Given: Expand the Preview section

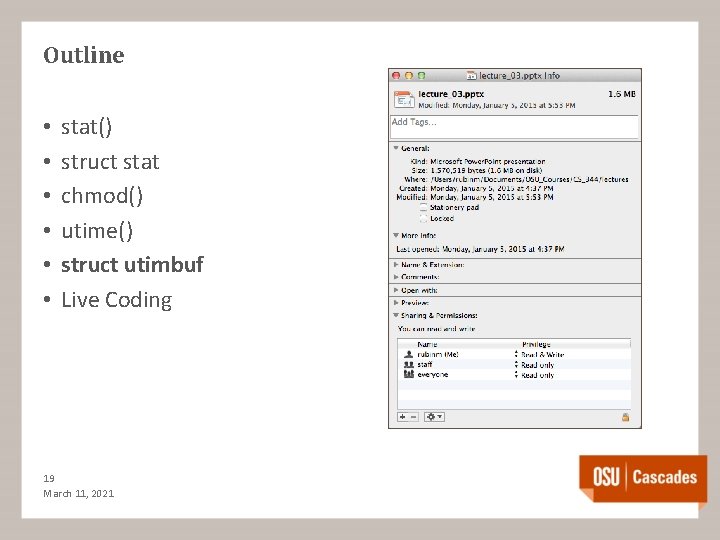Looking at the screenshot, I should tap(396, 303).
